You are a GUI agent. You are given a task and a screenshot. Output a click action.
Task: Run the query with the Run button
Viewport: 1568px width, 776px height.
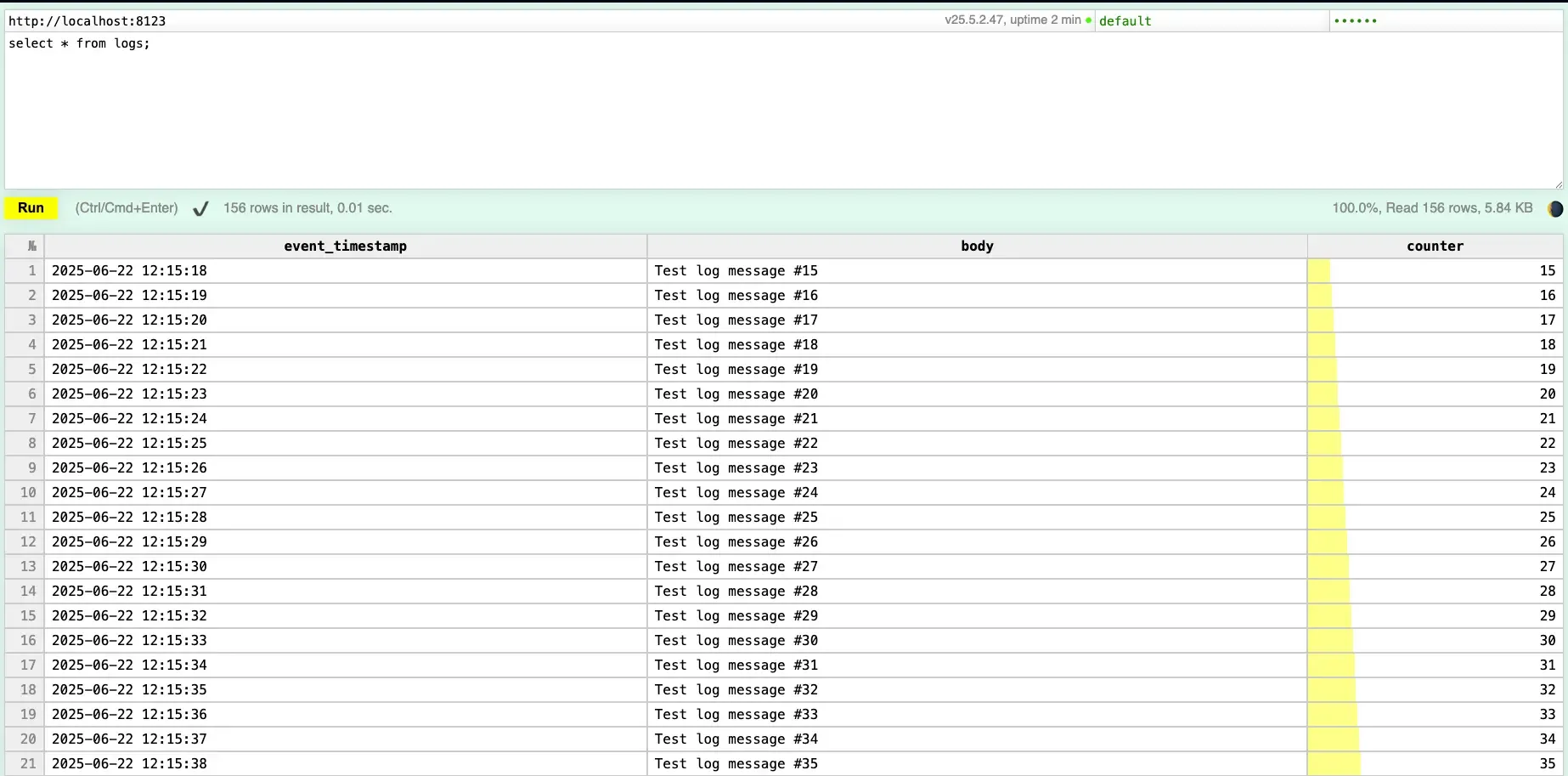click(x=31, y=208)
